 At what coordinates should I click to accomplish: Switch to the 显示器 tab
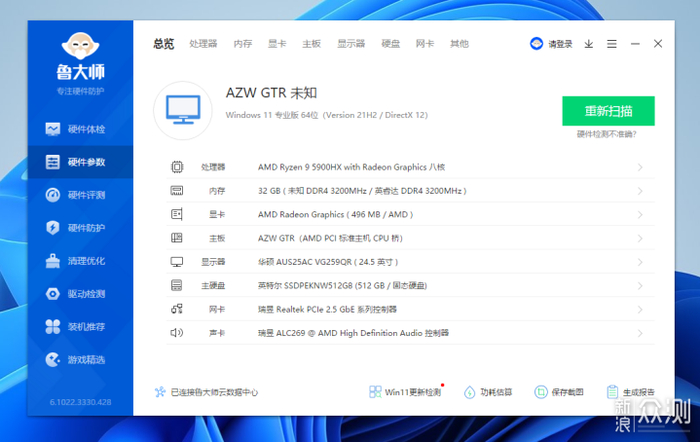tap(351, 44)
